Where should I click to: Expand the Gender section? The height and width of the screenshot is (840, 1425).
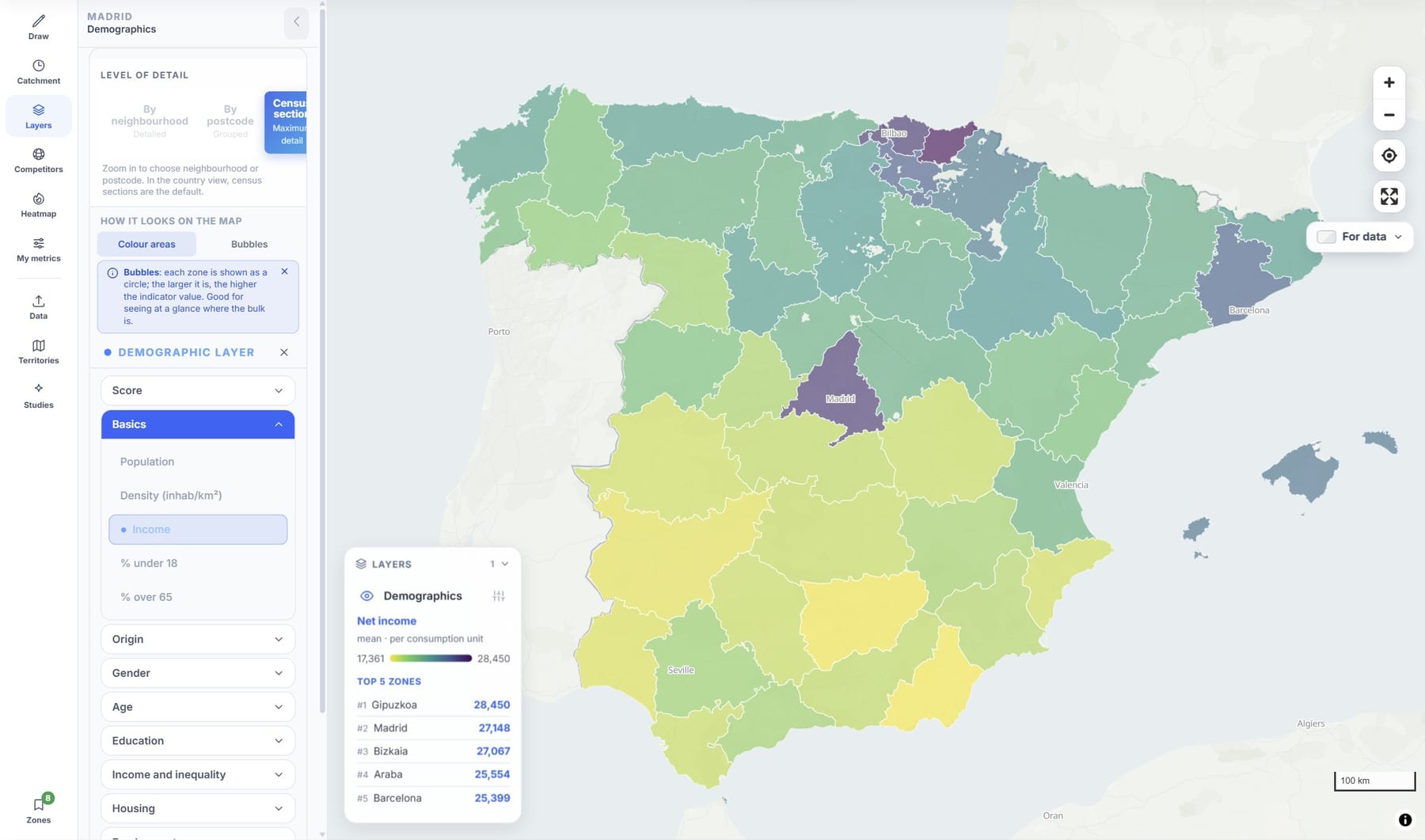[x=198, y=673]
